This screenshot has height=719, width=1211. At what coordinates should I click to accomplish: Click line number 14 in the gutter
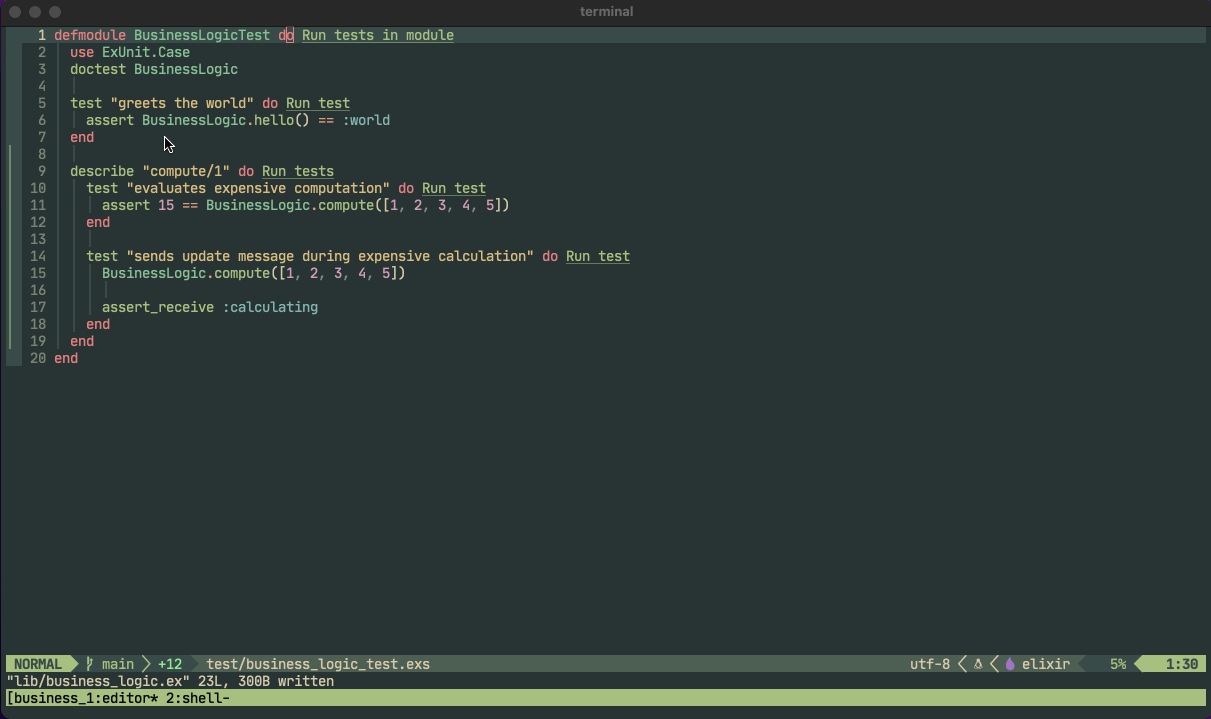[x=38, y=256]
